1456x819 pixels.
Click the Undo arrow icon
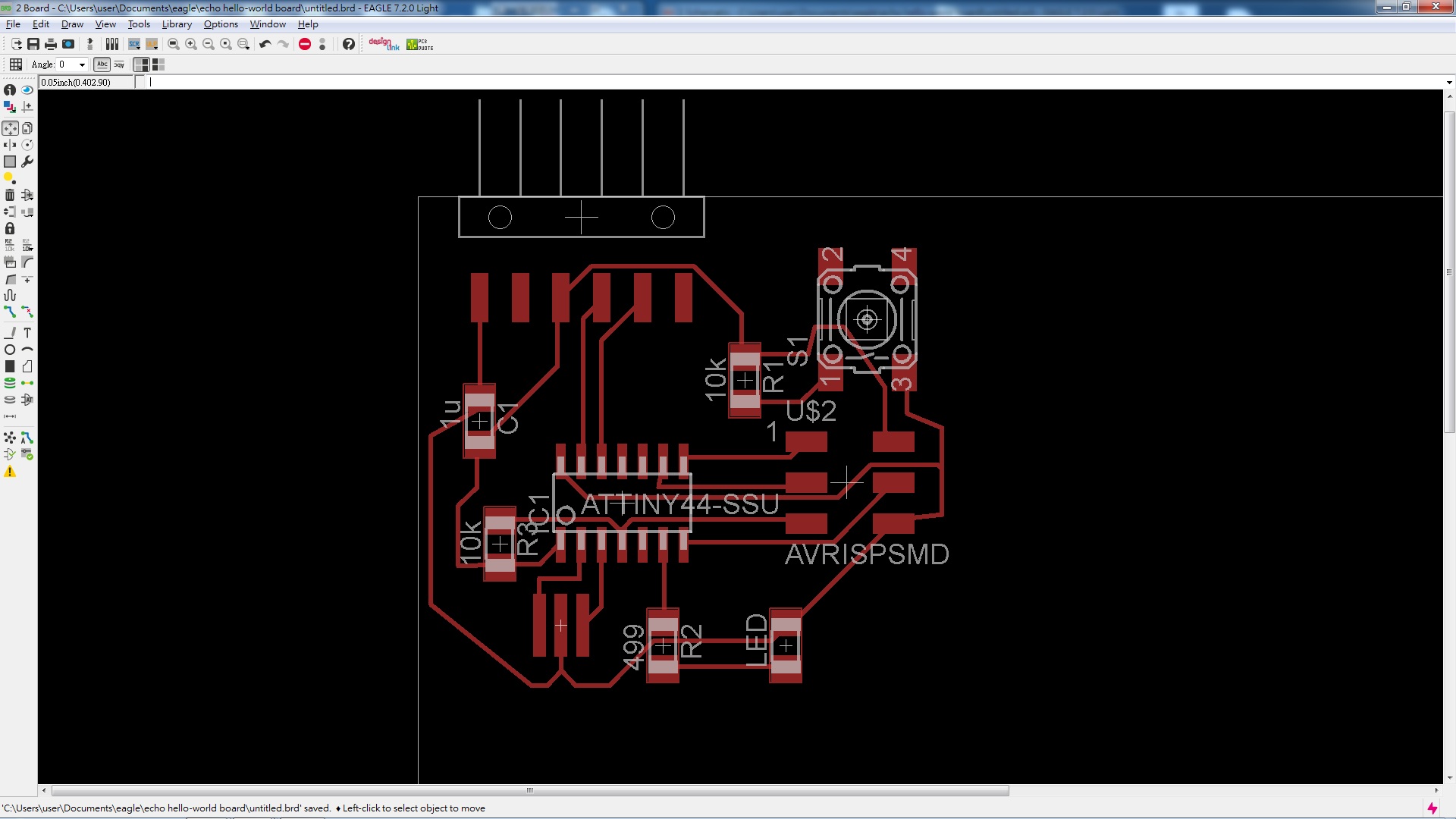(265, 44)
